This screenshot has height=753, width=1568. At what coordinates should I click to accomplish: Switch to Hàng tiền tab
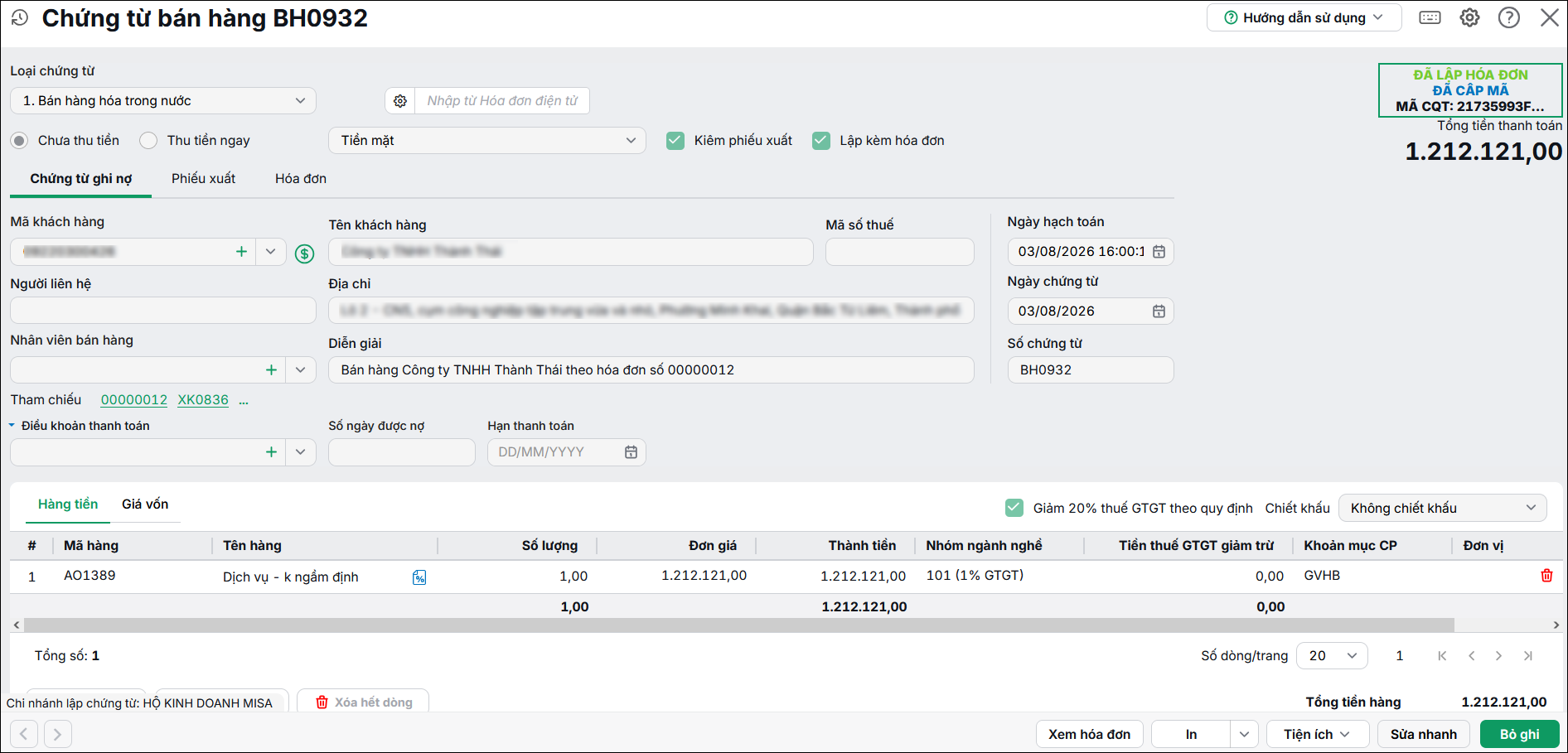68,504
